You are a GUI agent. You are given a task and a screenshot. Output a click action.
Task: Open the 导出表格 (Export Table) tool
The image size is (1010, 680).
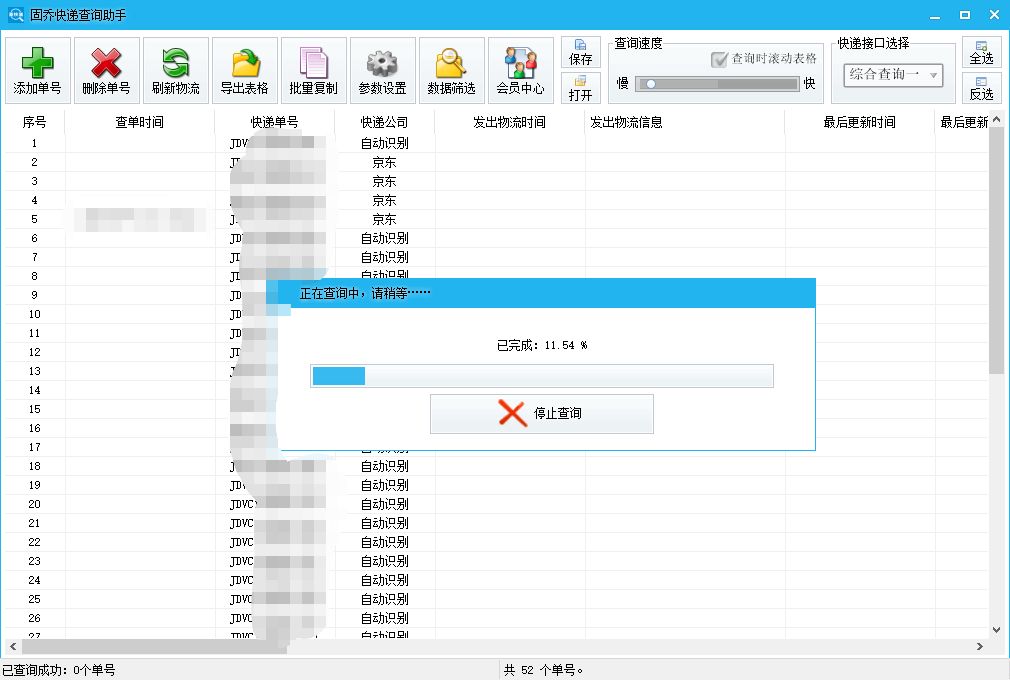pos(244,68)
